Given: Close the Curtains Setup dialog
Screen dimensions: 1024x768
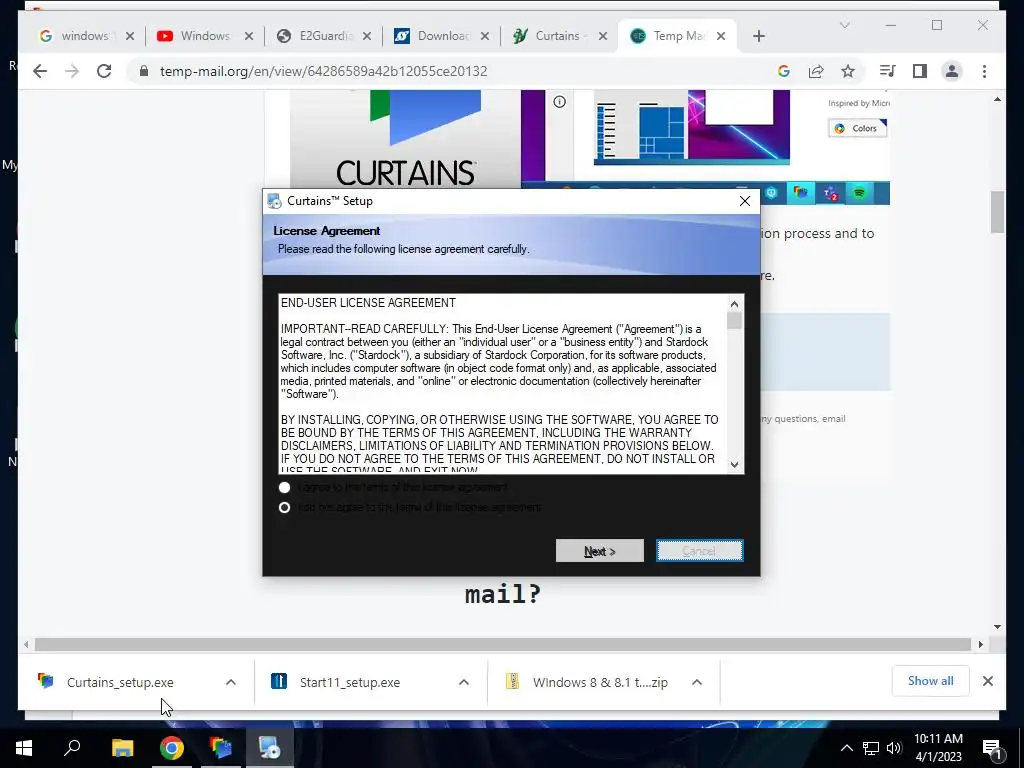Looking at the screenshot, I should [744, 201].
